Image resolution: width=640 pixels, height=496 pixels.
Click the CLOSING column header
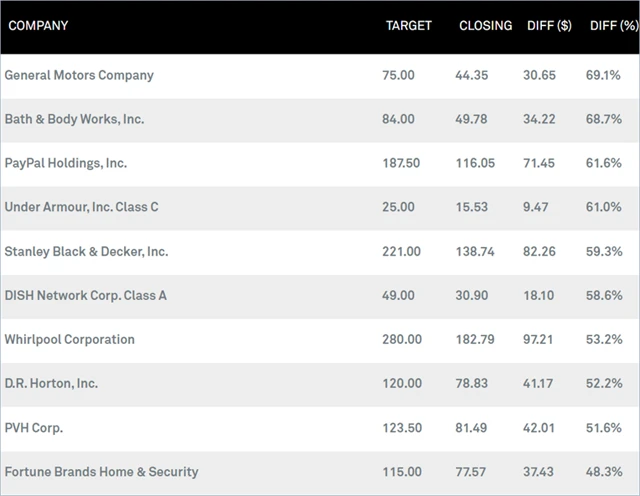pos(485,26)
